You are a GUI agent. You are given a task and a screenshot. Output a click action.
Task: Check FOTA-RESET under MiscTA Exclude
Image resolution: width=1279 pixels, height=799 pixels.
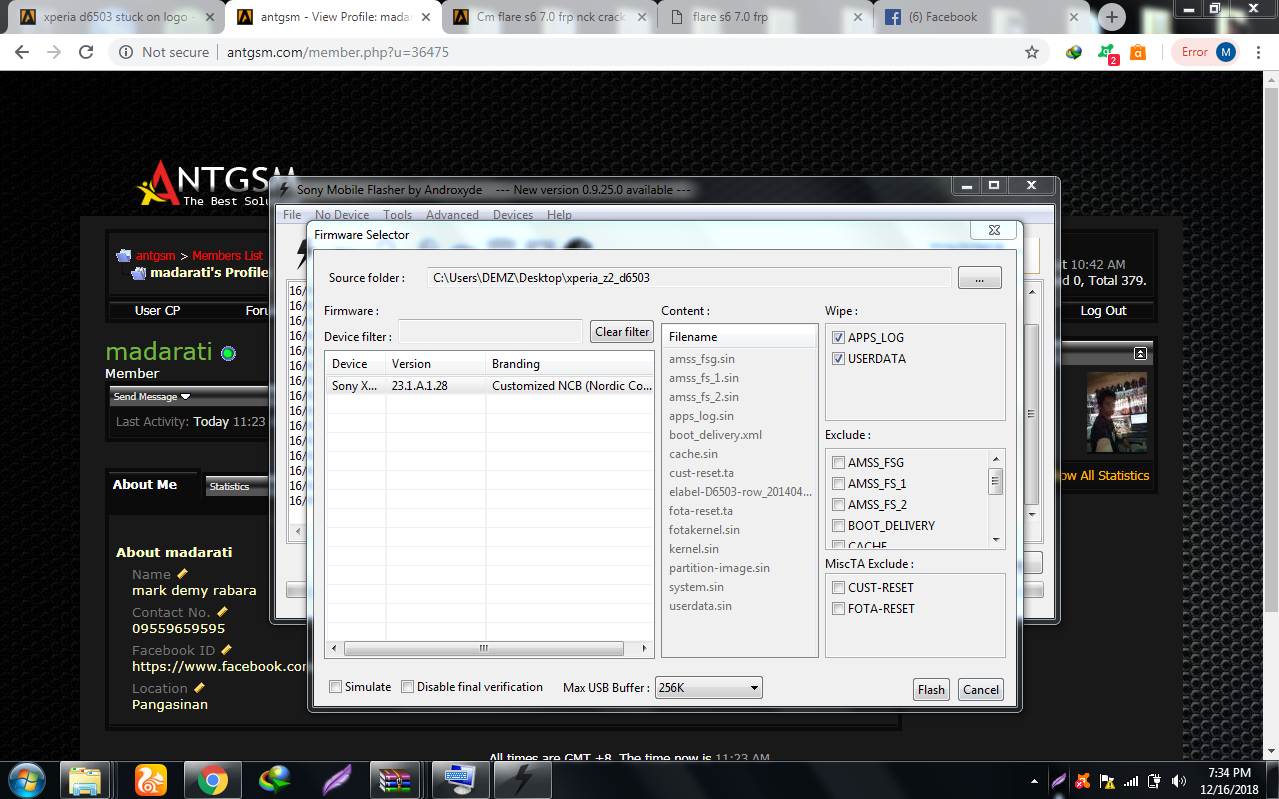coord(838,609)
